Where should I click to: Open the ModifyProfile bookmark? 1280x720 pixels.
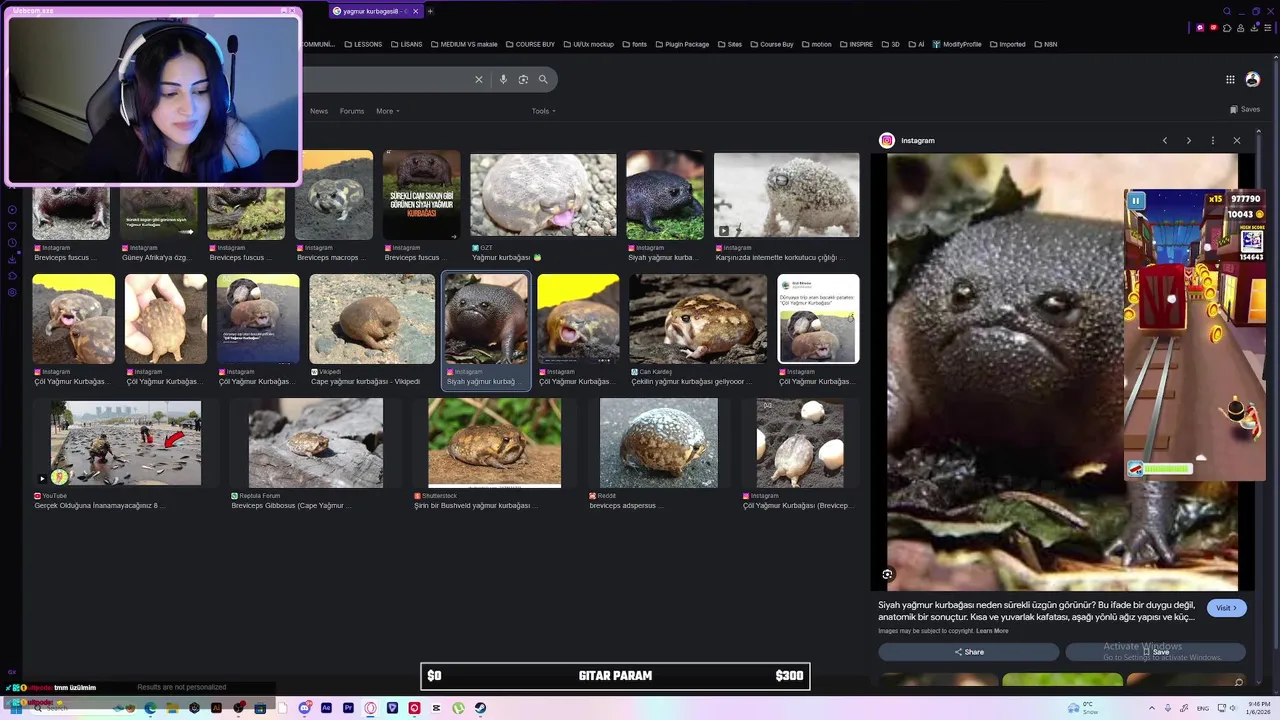click(957, 44)
